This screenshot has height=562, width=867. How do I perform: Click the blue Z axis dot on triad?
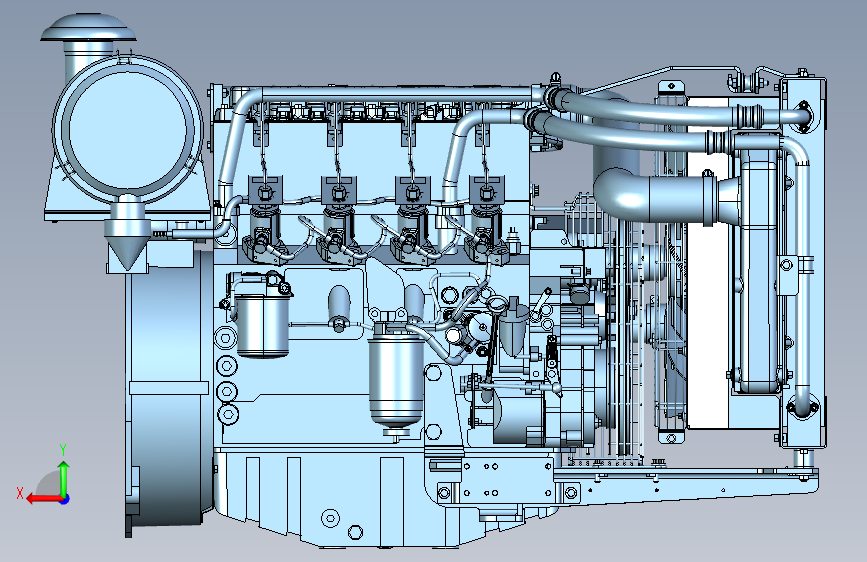coord(65,499)
